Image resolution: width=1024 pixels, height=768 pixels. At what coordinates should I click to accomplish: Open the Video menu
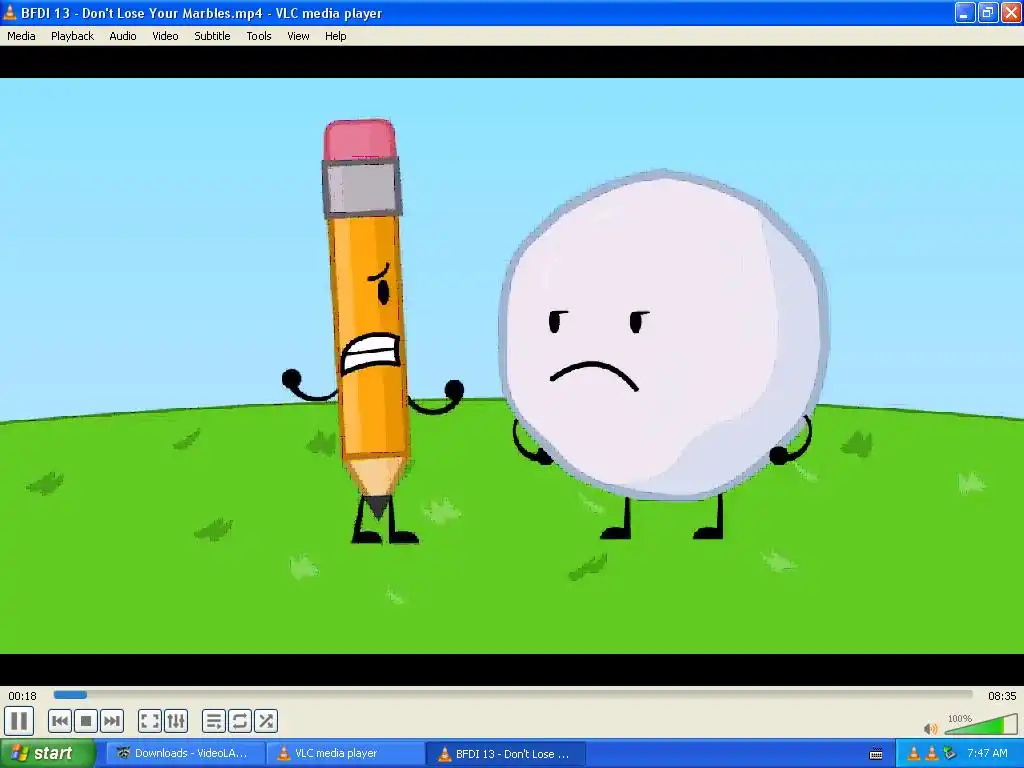(165, 36)
